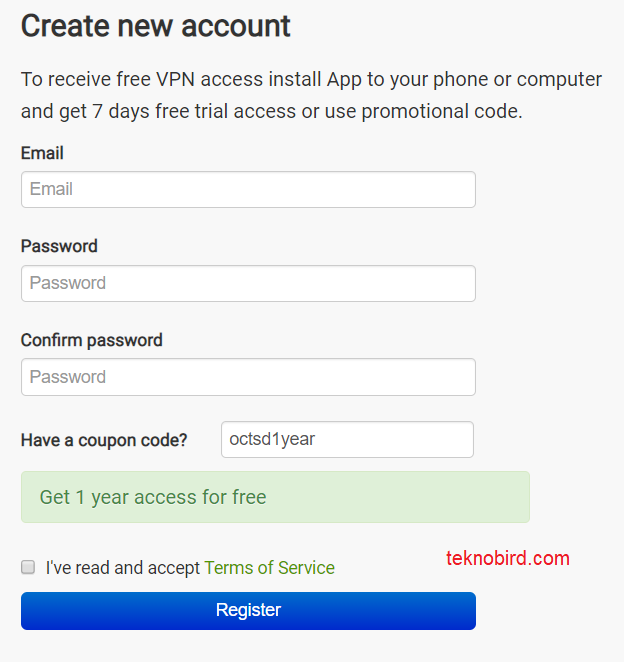
Task: Focus the first Password input field
Action: 248,283
